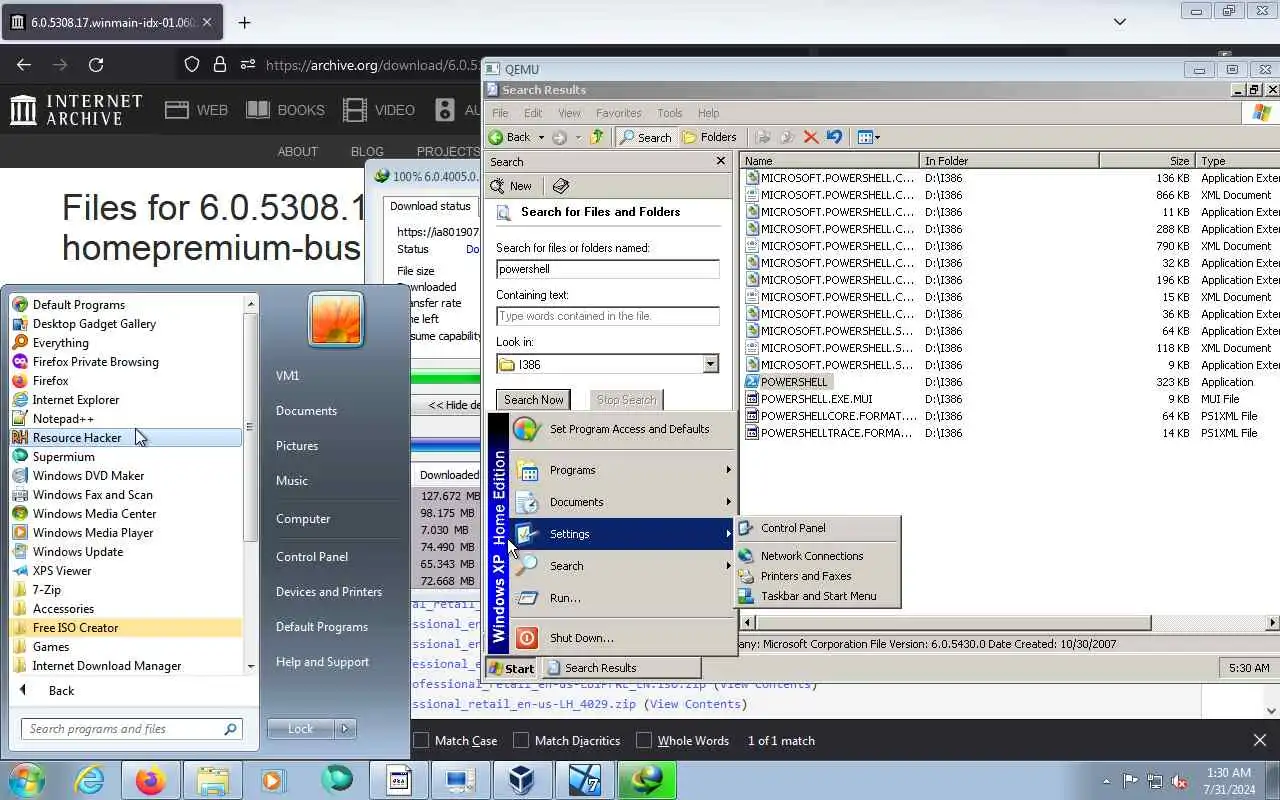Choose Run... in XP Start menu

624,597
